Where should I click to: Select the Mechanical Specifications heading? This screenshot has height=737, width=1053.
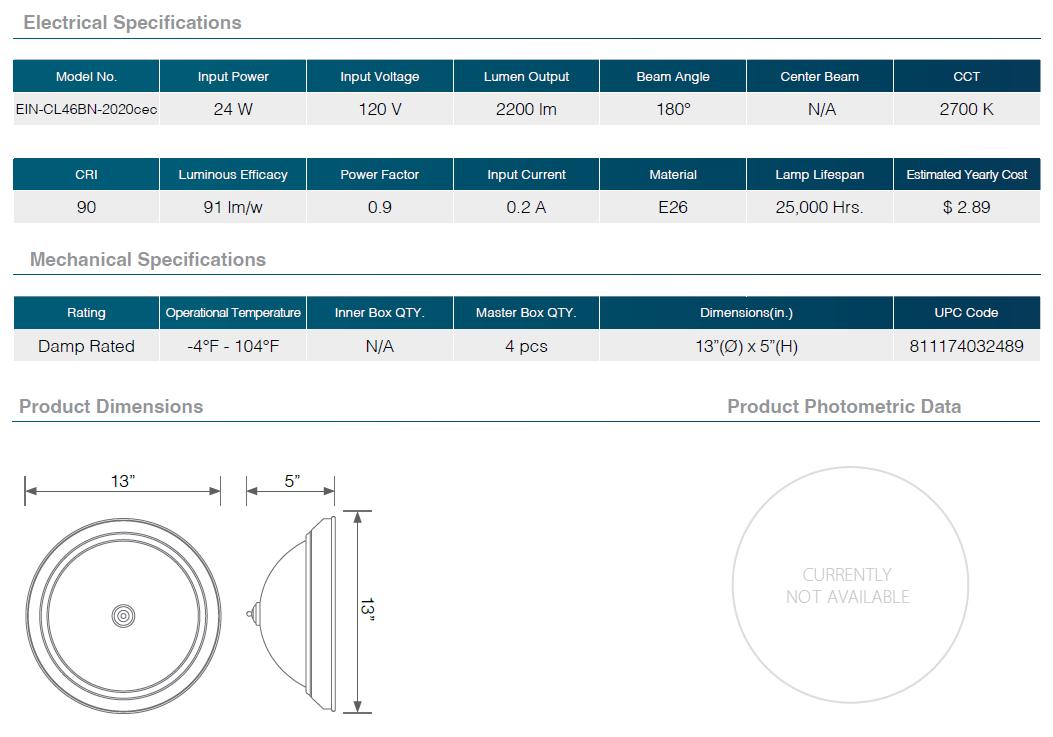click(147, 260)
